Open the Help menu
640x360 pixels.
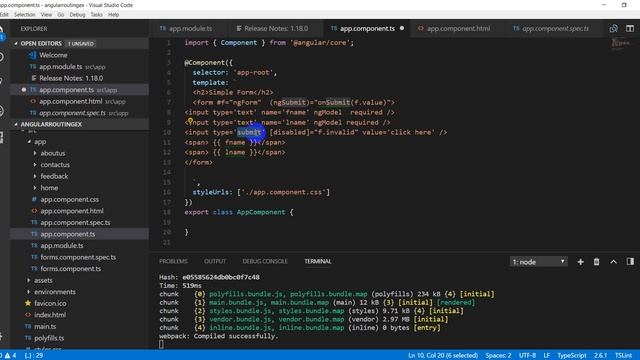tap(113, 15)
